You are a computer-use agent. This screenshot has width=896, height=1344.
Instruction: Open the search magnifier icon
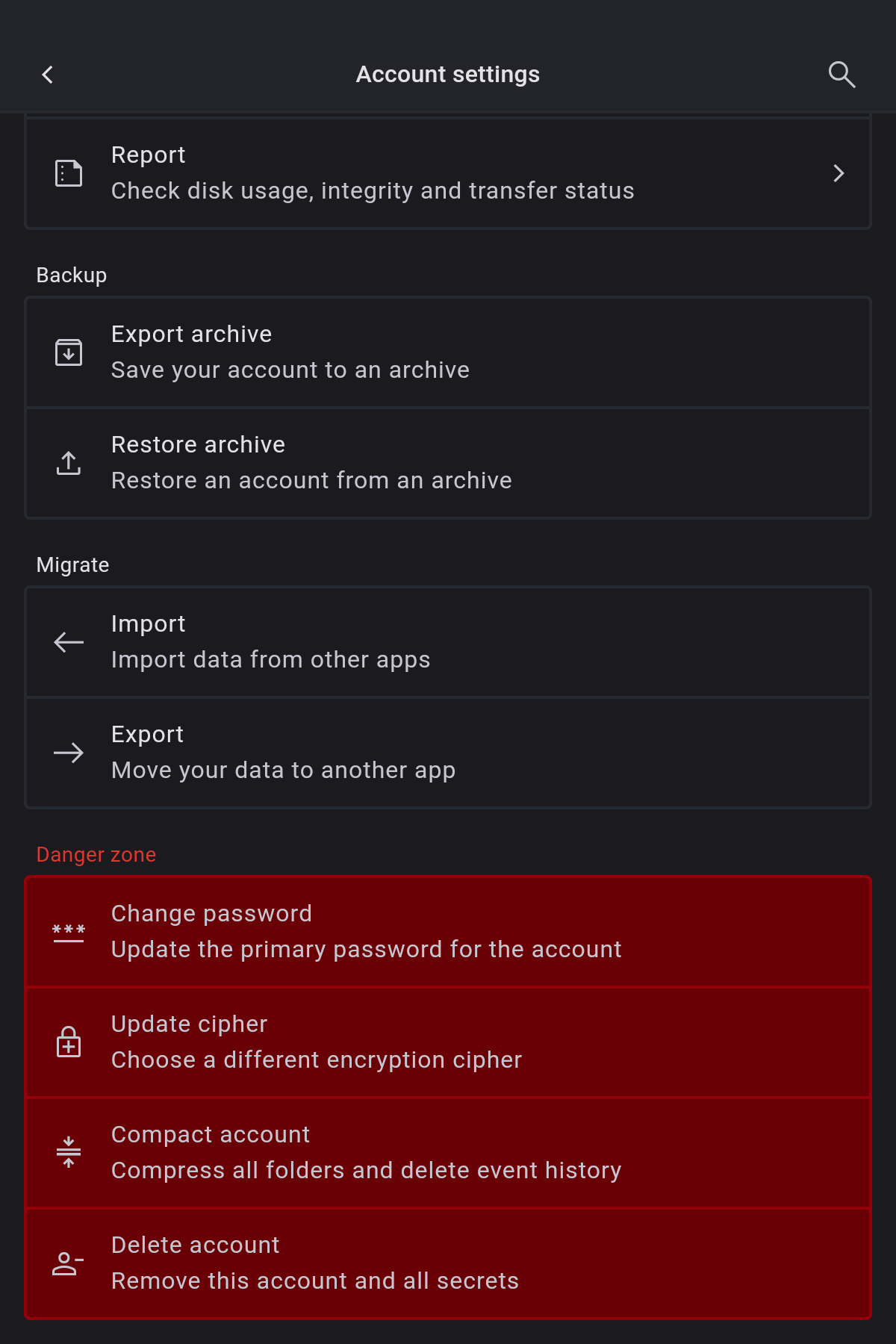841,75
